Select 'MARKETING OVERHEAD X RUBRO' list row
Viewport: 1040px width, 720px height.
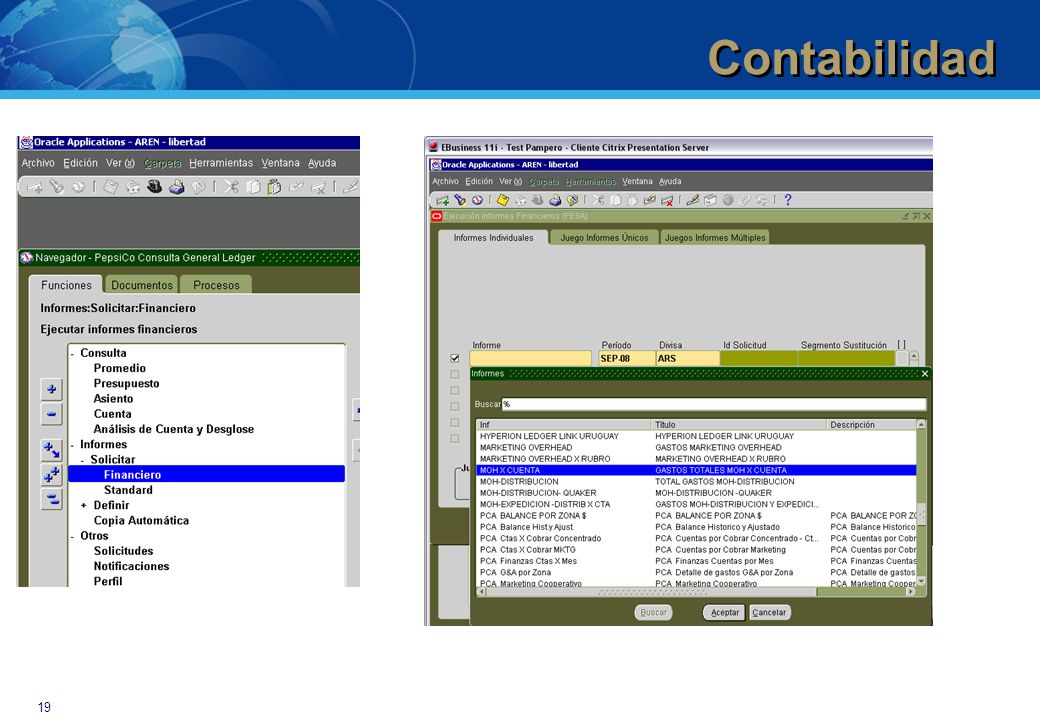[x=696, y=459]
